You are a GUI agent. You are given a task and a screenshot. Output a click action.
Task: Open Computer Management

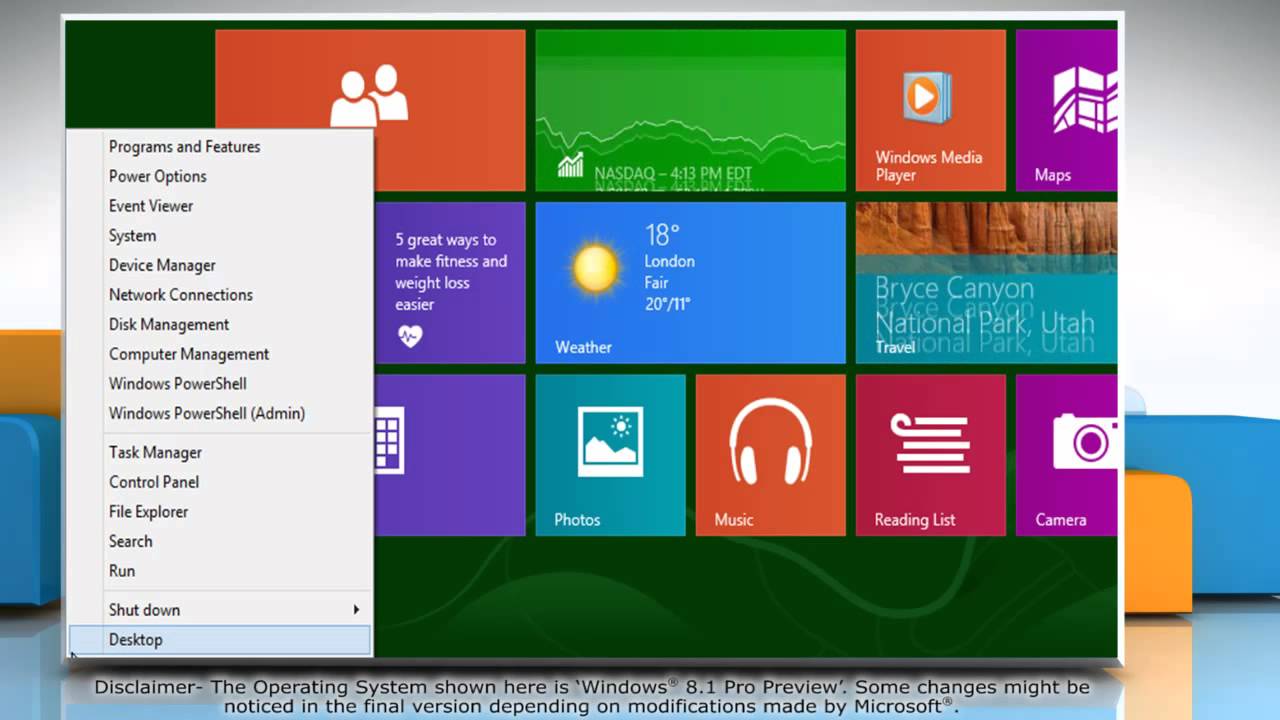tap(188, 354)
